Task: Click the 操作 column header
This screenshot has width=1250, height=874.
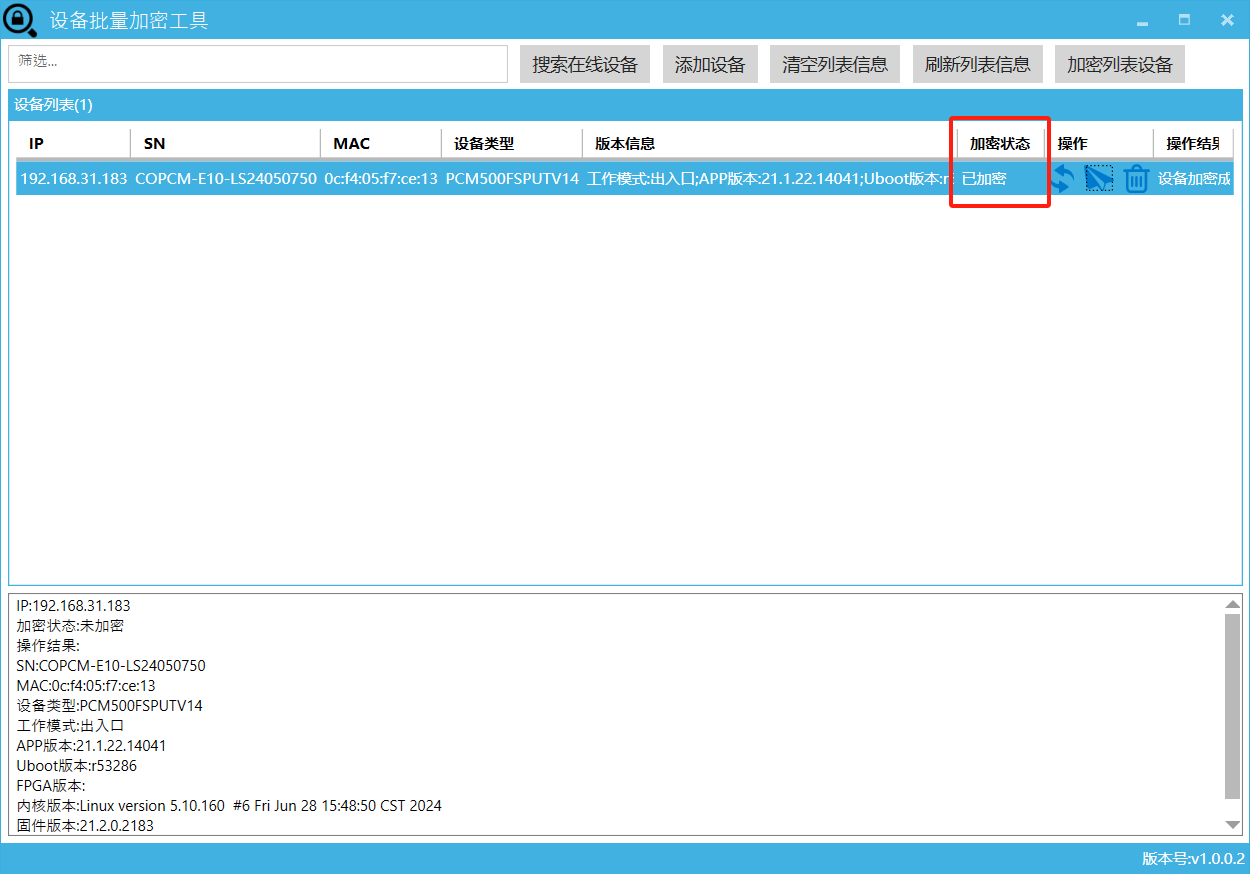Action: tap(1099, 144)
